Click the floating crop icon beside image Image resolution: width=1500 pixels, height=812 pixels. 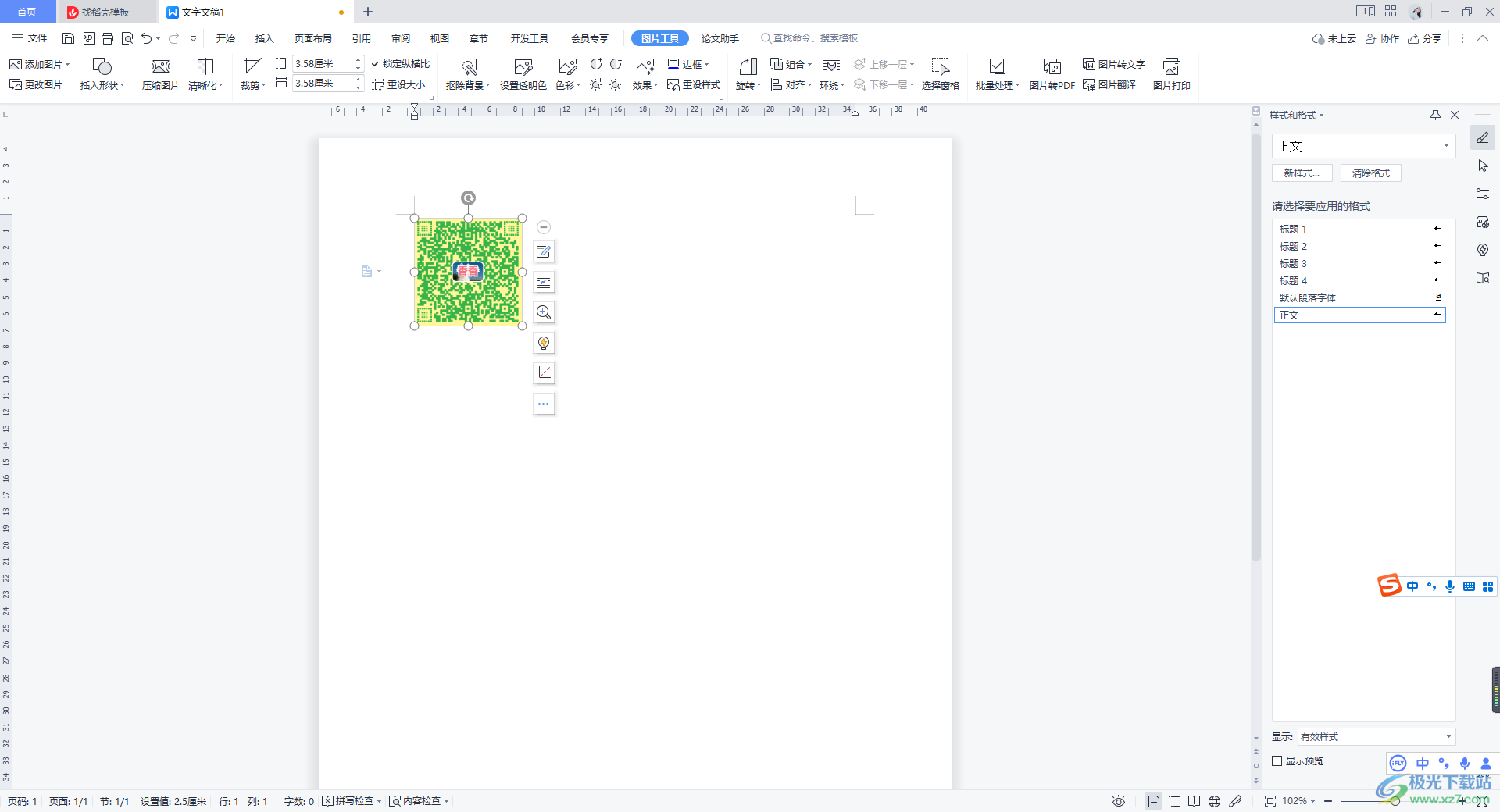click(544, 373)
